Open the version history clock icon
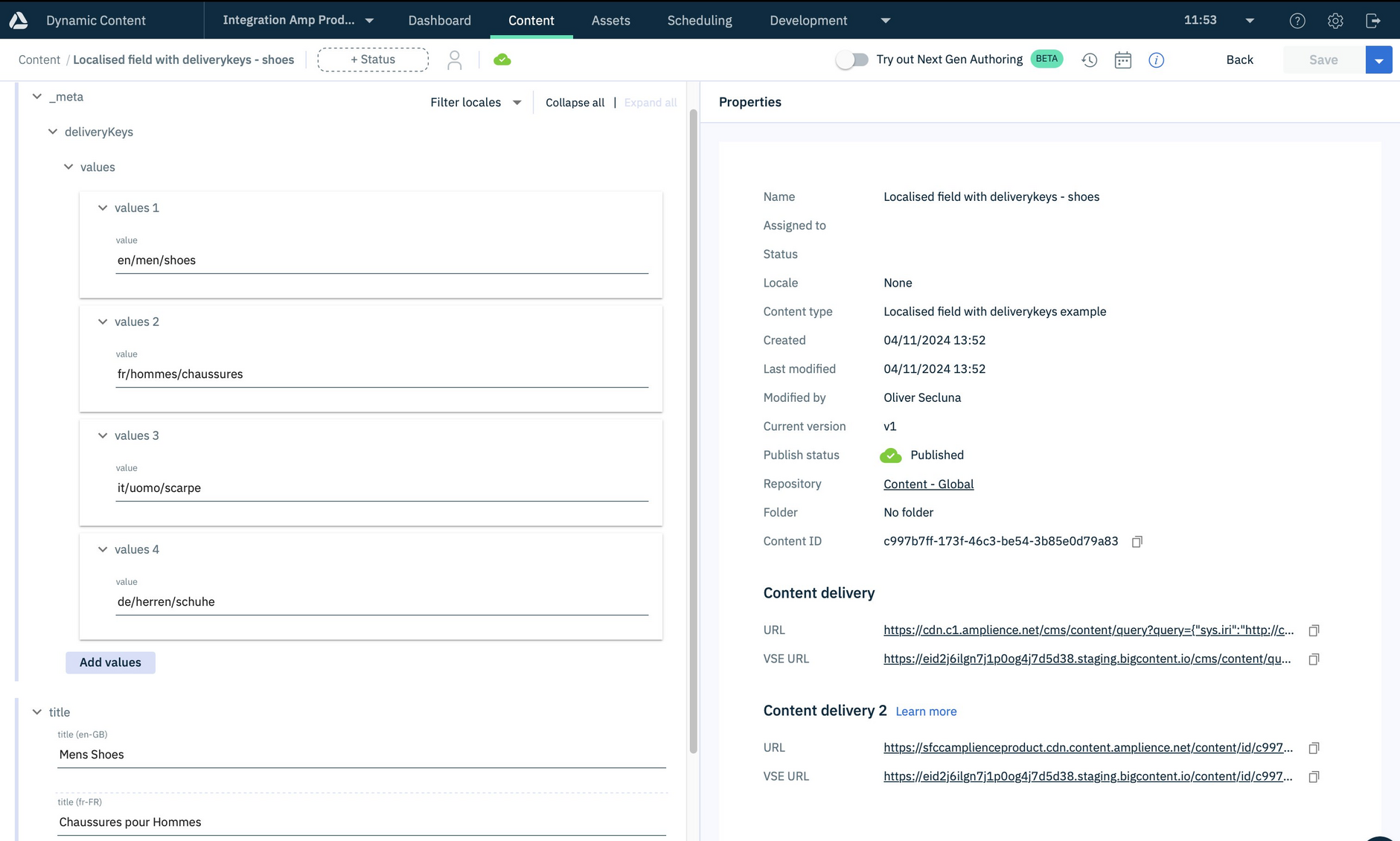The image size is (1400, 841). [1090, 60]
